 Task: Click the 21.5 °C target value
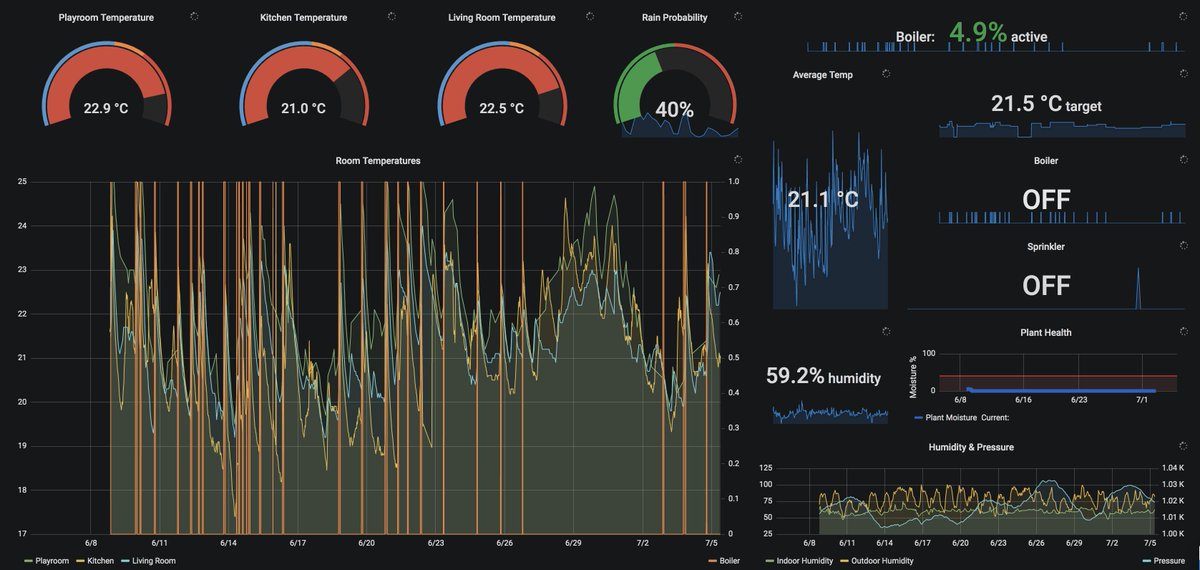1026,103
